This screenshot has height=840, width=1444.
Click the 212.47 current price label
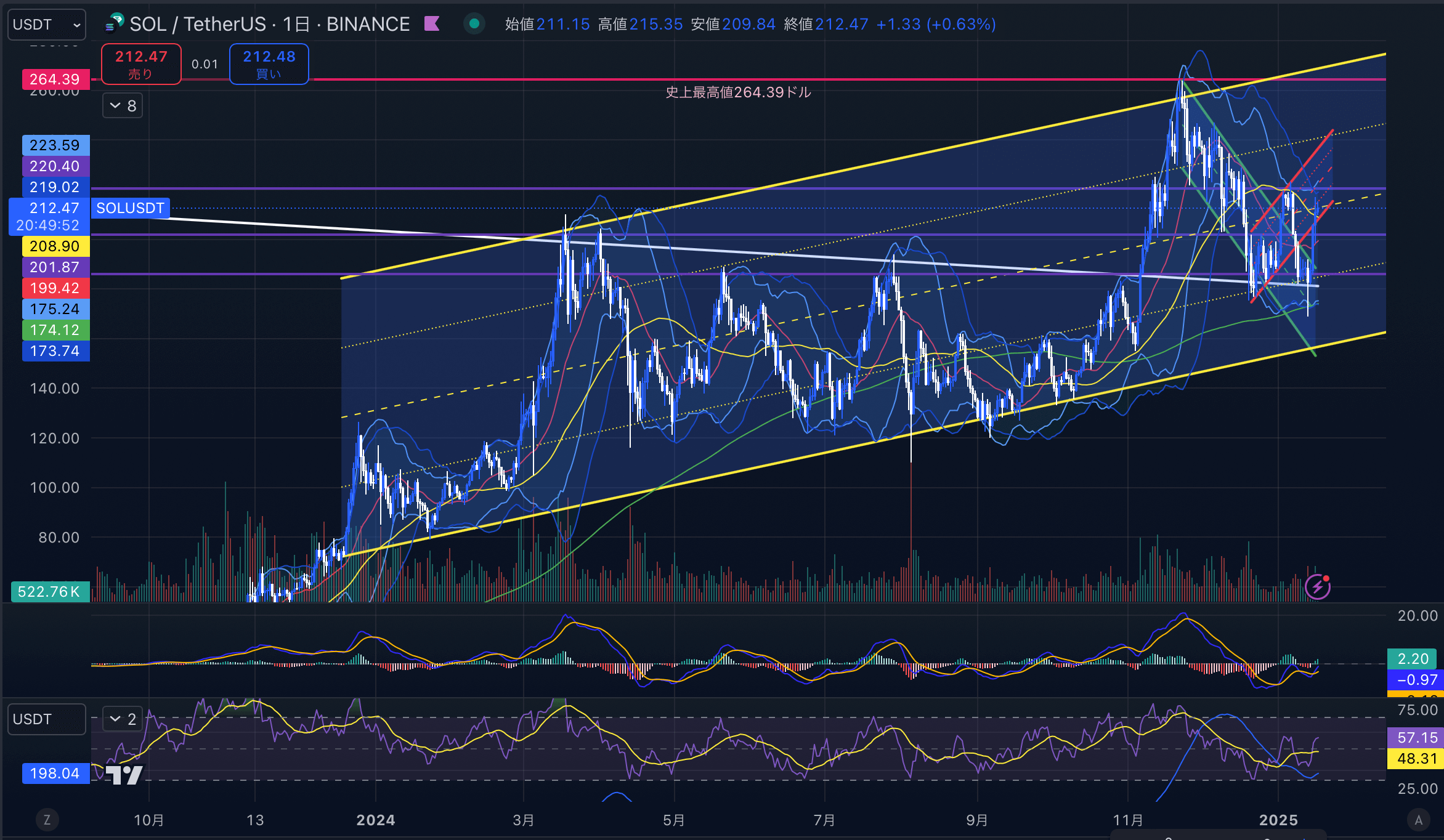point(49,216)
